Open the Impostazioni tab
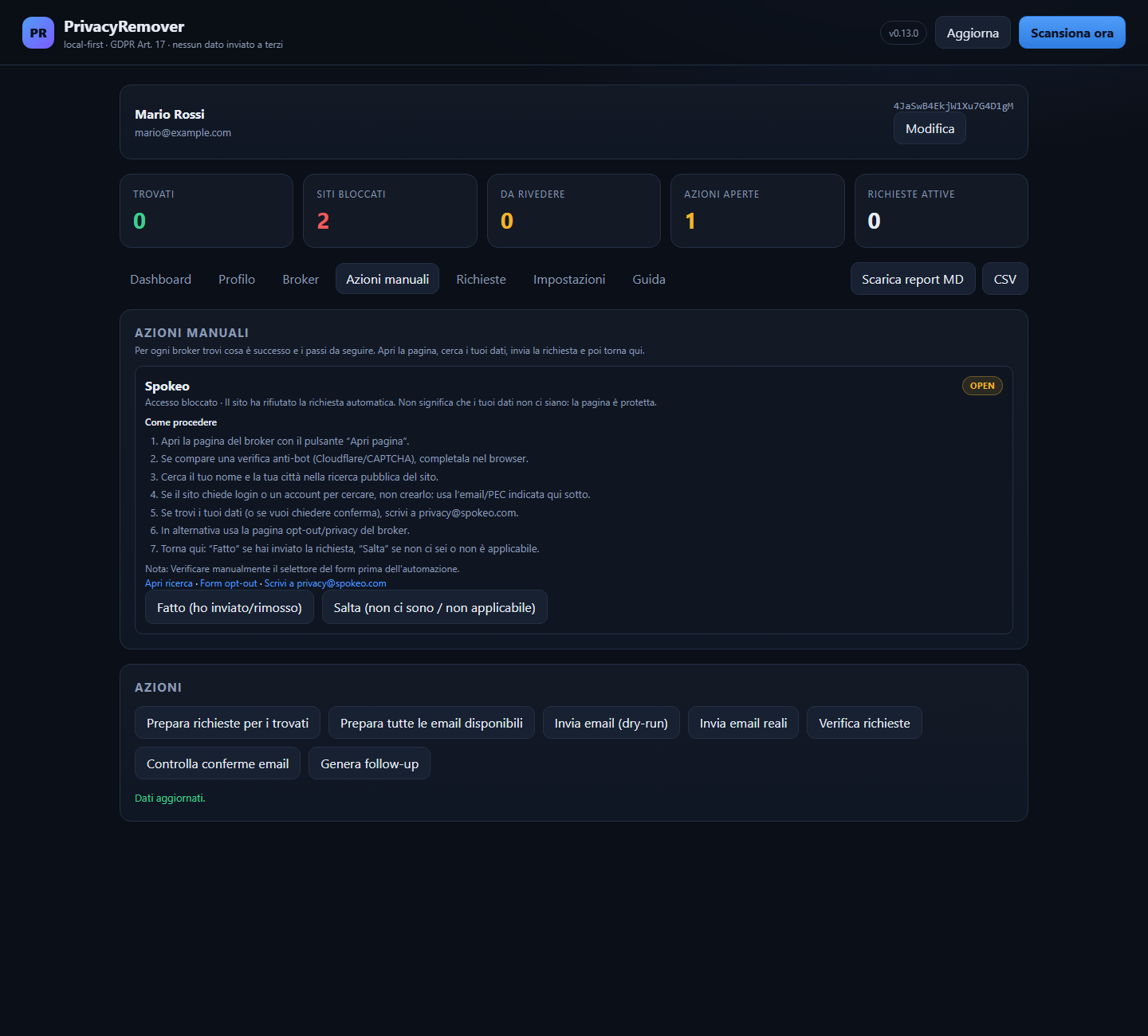The image size is (1148, 1036). click(569, 279)
